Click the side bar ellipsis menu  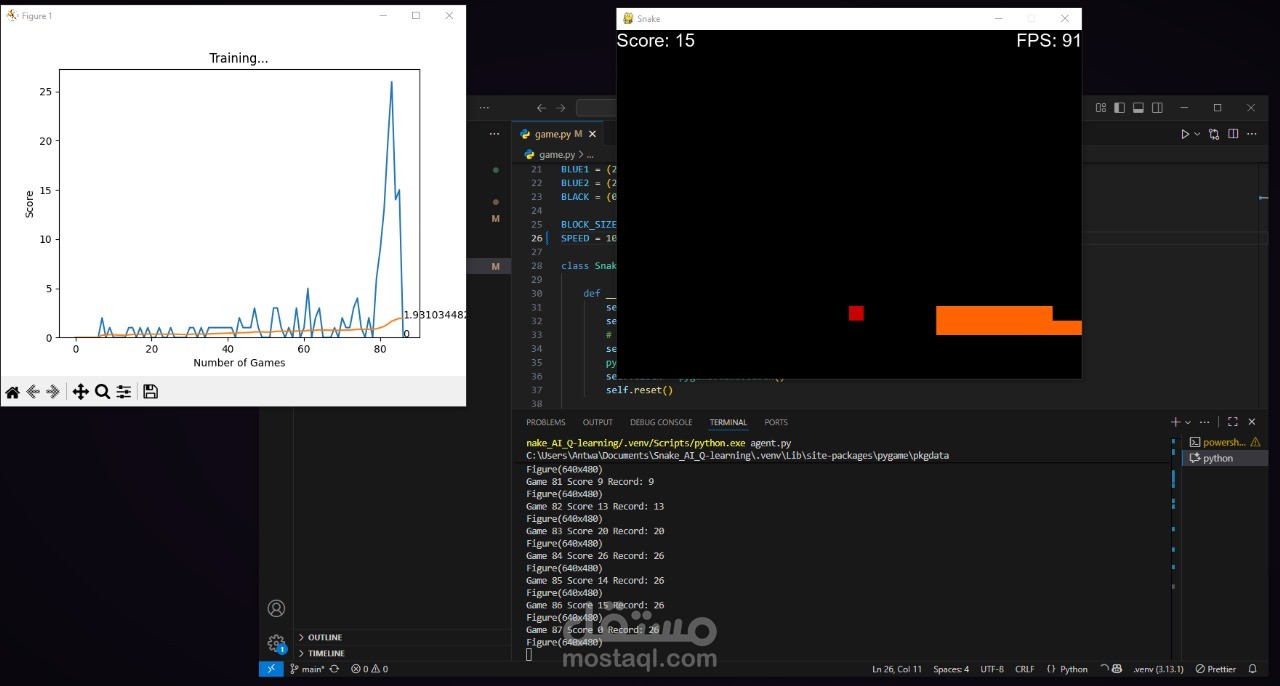tap(494, 134)
